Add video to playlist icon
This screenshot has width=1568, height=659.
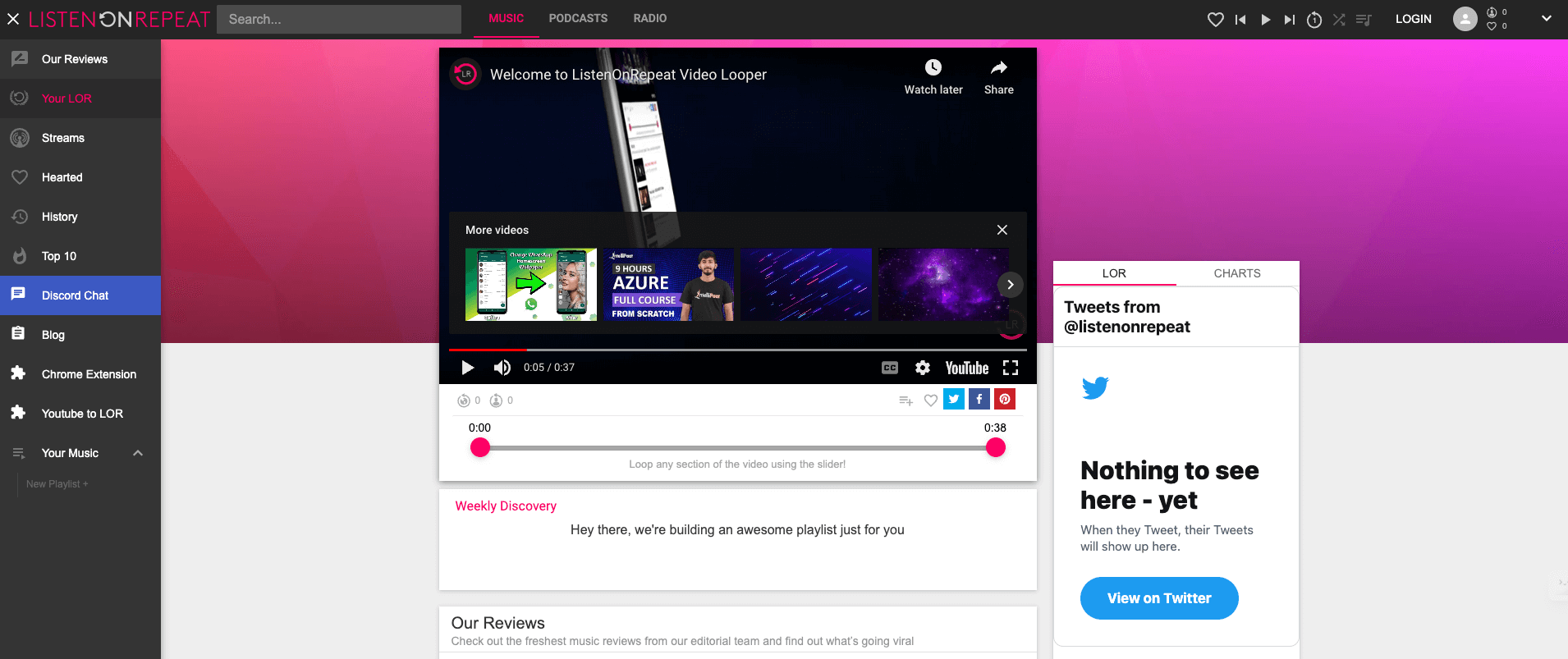[905, 400]
